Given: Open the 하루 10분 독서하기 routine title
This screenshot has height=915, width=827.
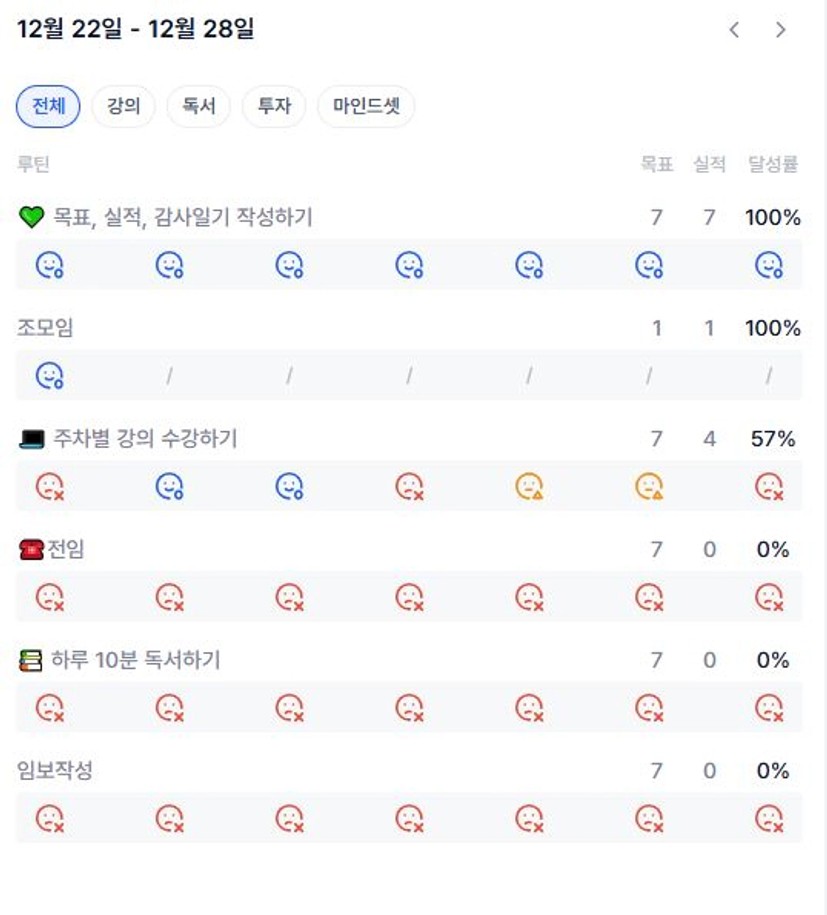Looking at the screenshot, I should point(135,660).
